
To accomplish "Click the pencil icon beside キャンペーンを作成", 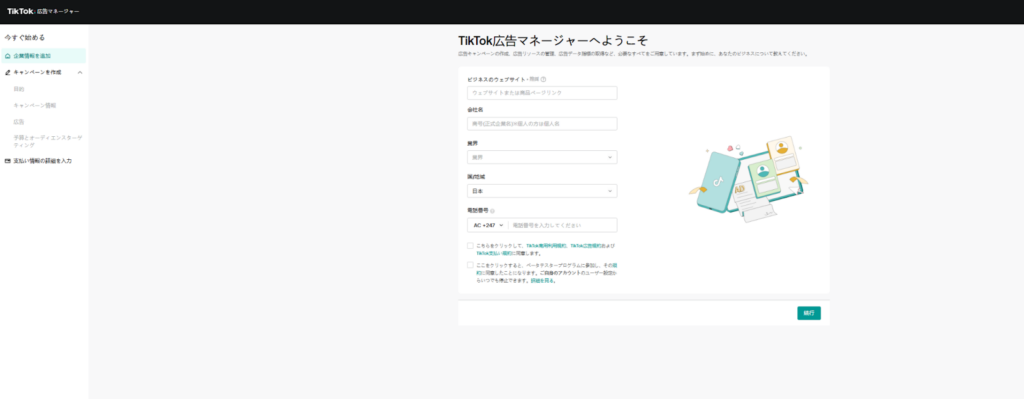I will (8, 72).
